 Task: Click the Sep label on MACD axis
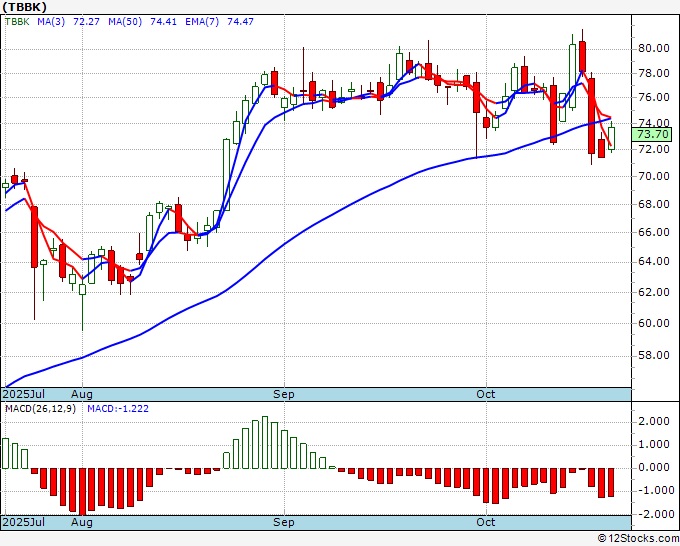284,522
